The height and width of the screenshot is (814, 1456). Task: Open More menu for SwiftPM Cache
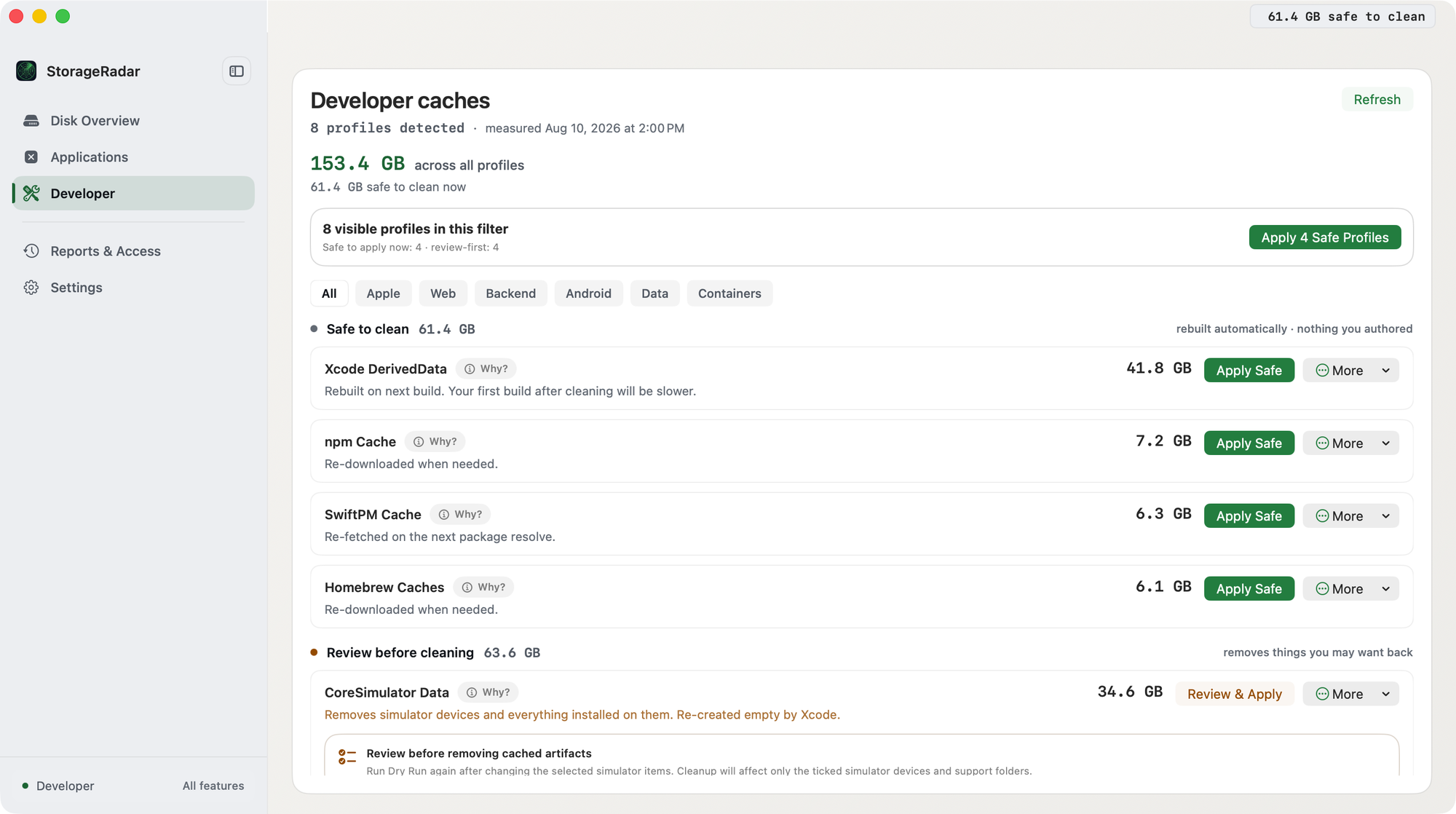(x=1351, y=516)
